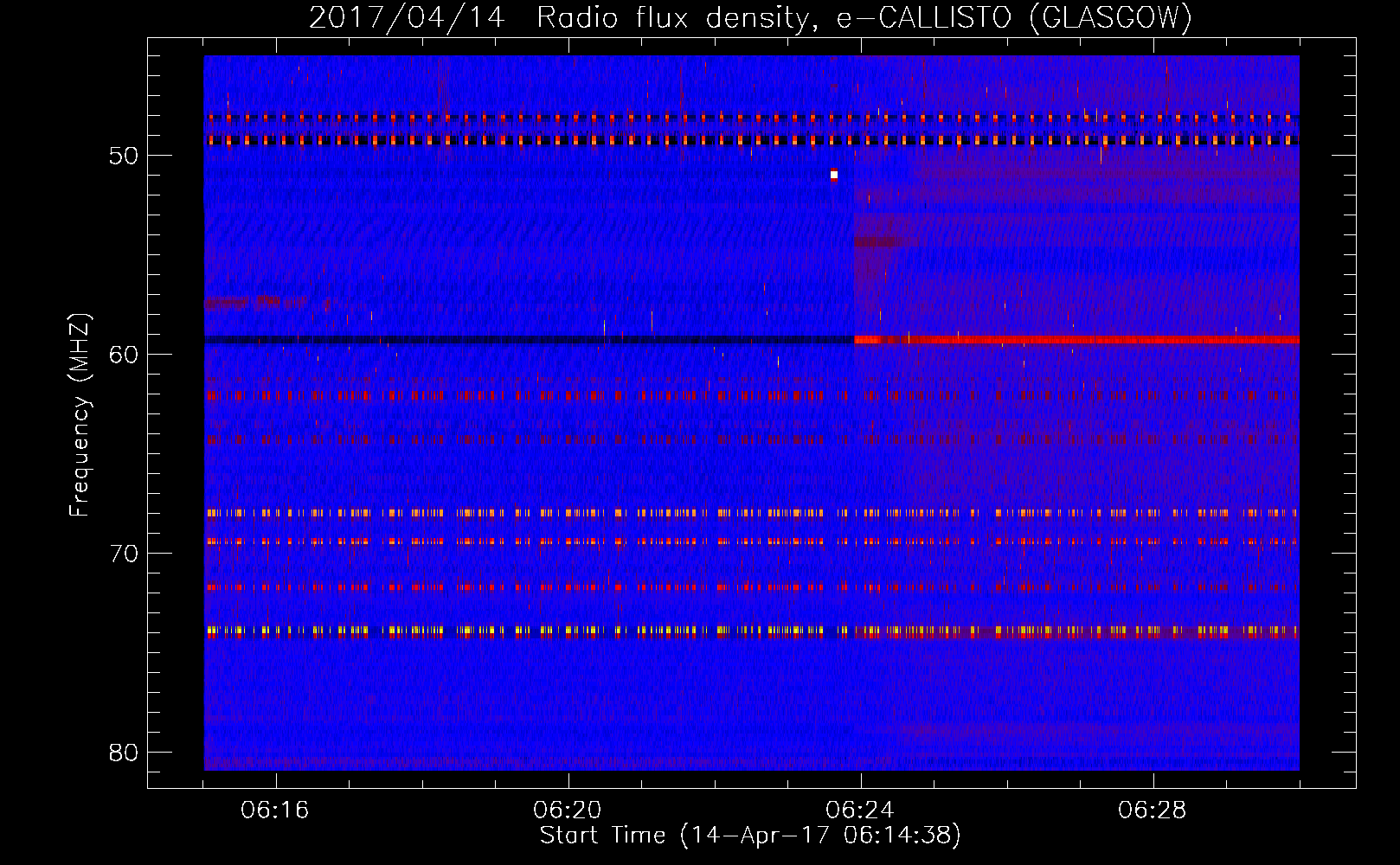Click the plot title with the GLASGOW station name

[750, 16]
